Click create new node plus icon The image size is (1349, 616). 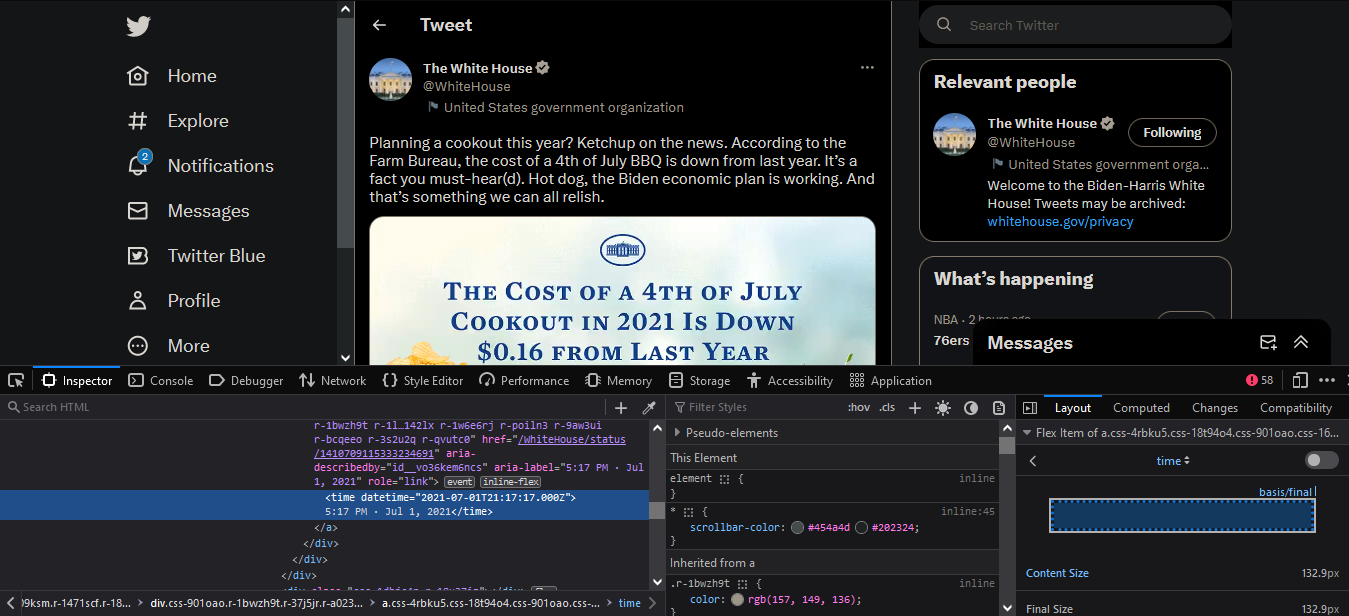coord(621,407)
